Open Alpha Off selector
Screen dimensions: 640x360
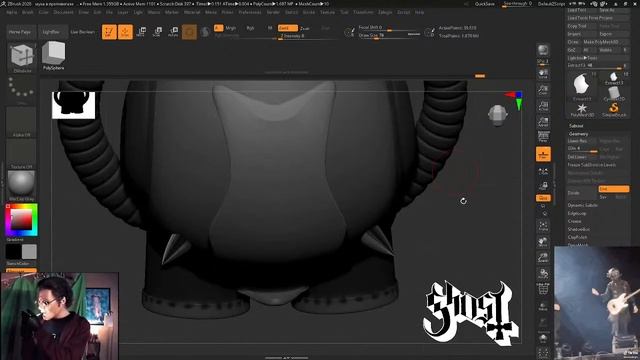[21, 122]
